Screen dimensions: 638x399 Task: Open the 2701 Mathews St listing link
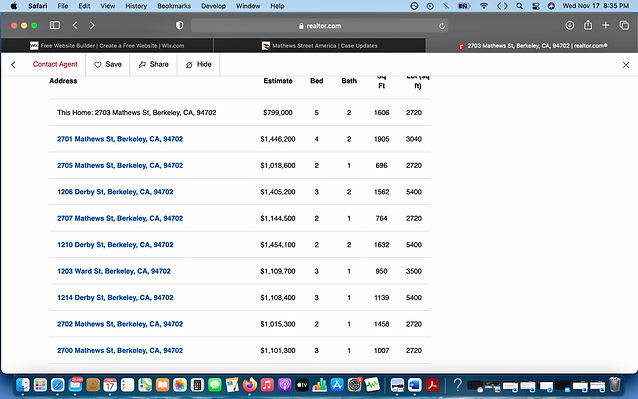point(120,139)
